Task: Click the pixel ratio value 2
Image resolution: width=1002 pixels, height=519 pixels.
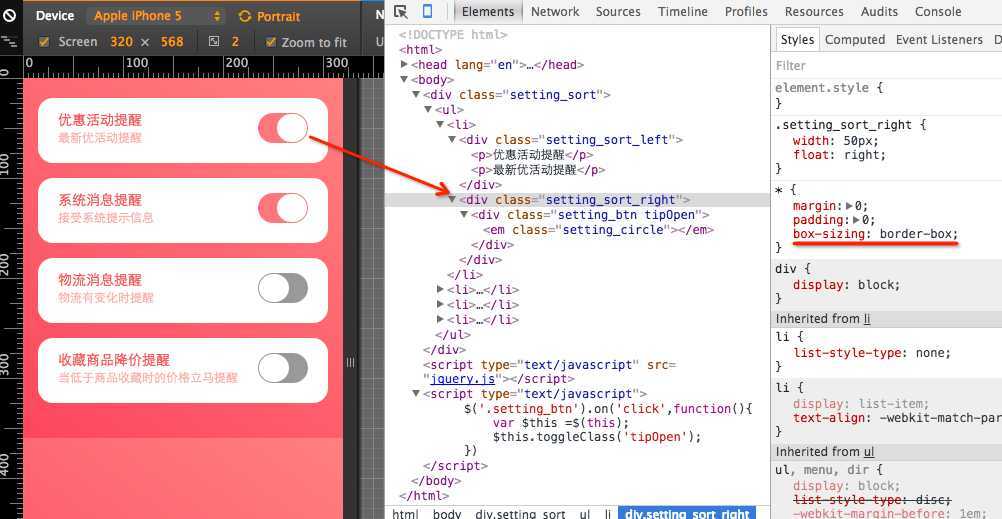Action: click(235, 42)
